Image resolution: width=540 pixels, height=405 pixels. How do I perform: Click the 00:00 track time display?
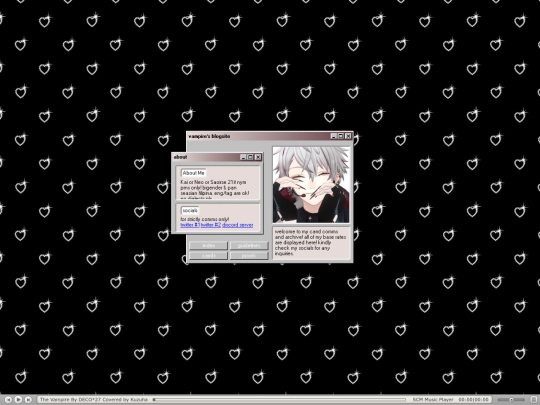tap(474, 399)
